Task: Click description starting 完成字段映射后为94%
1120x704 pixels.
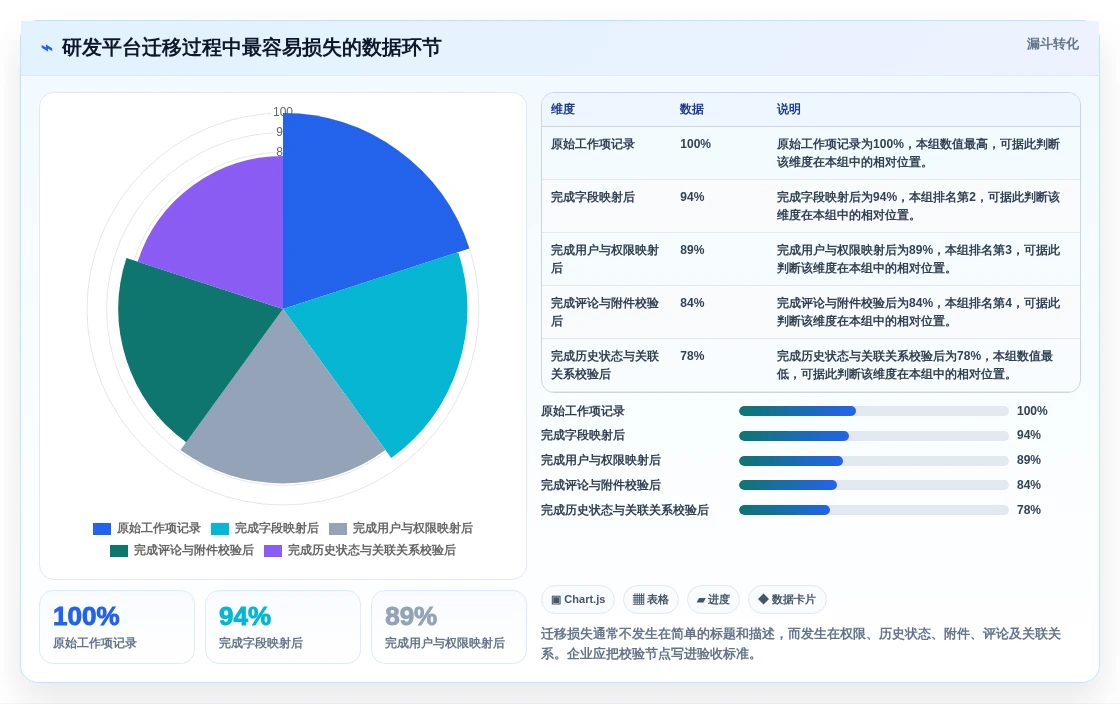Action: 919,206
